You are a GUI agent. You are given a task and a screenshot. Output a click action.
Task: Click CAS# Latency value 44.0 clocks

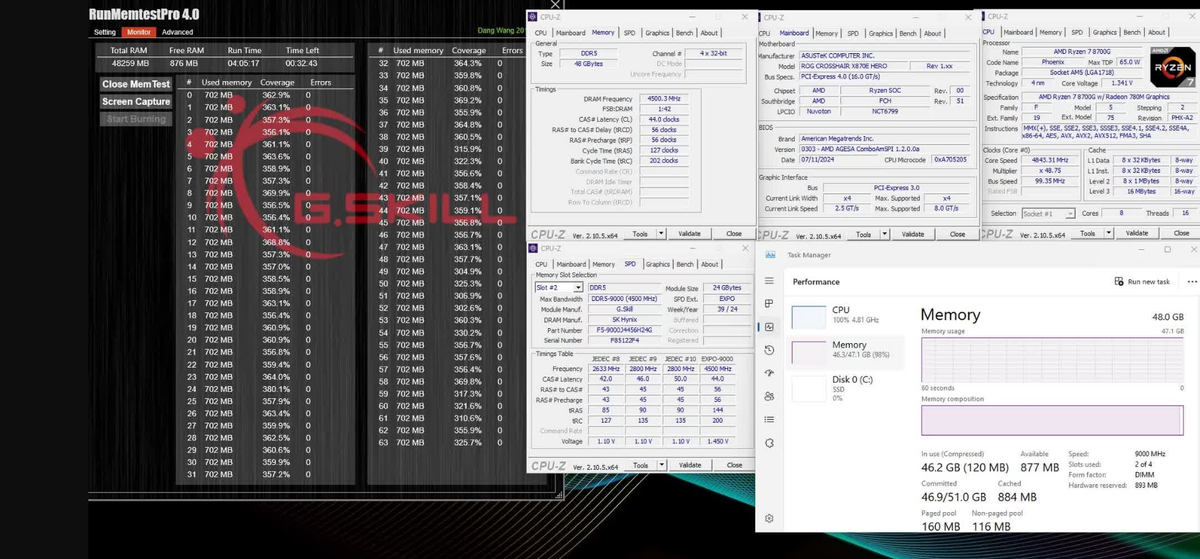click(x=663, y=119)
